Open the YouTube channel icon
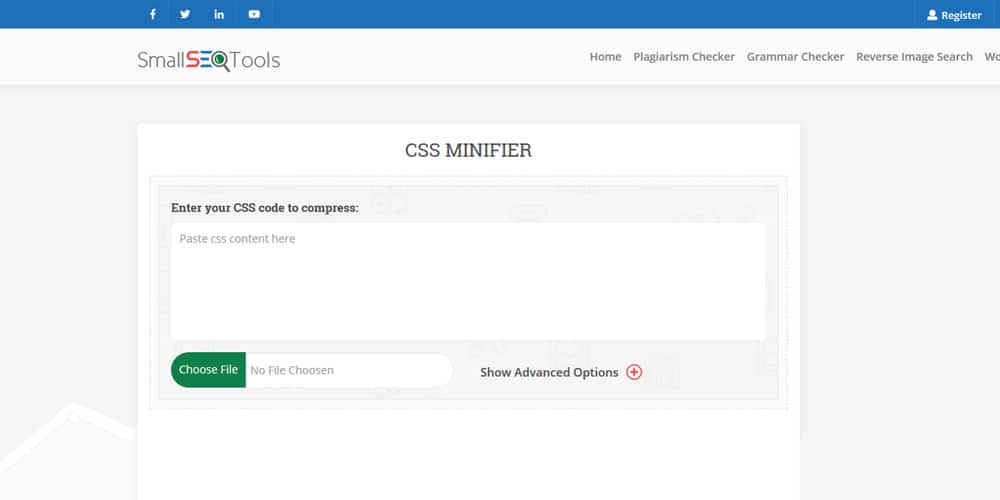The image size is (1000, 500). tap(254, 14)
